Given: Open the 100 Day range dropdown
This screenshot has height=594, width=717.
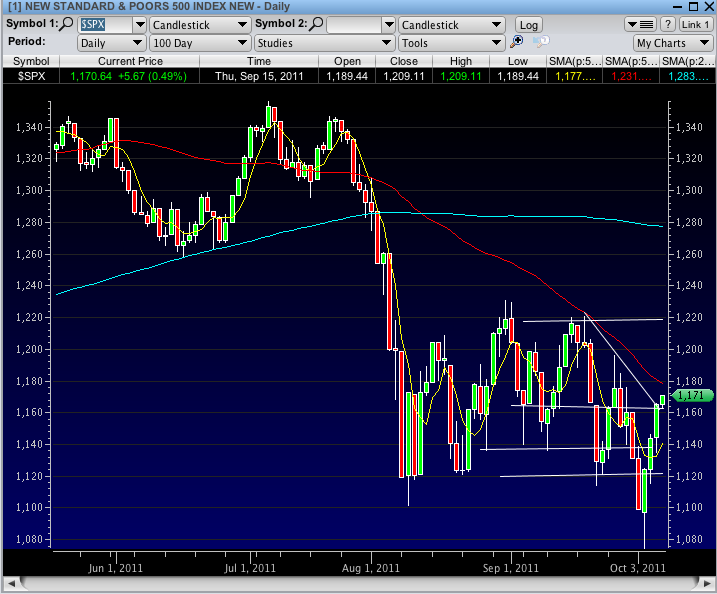Looking at the screenshot, I should pos(199,43).
